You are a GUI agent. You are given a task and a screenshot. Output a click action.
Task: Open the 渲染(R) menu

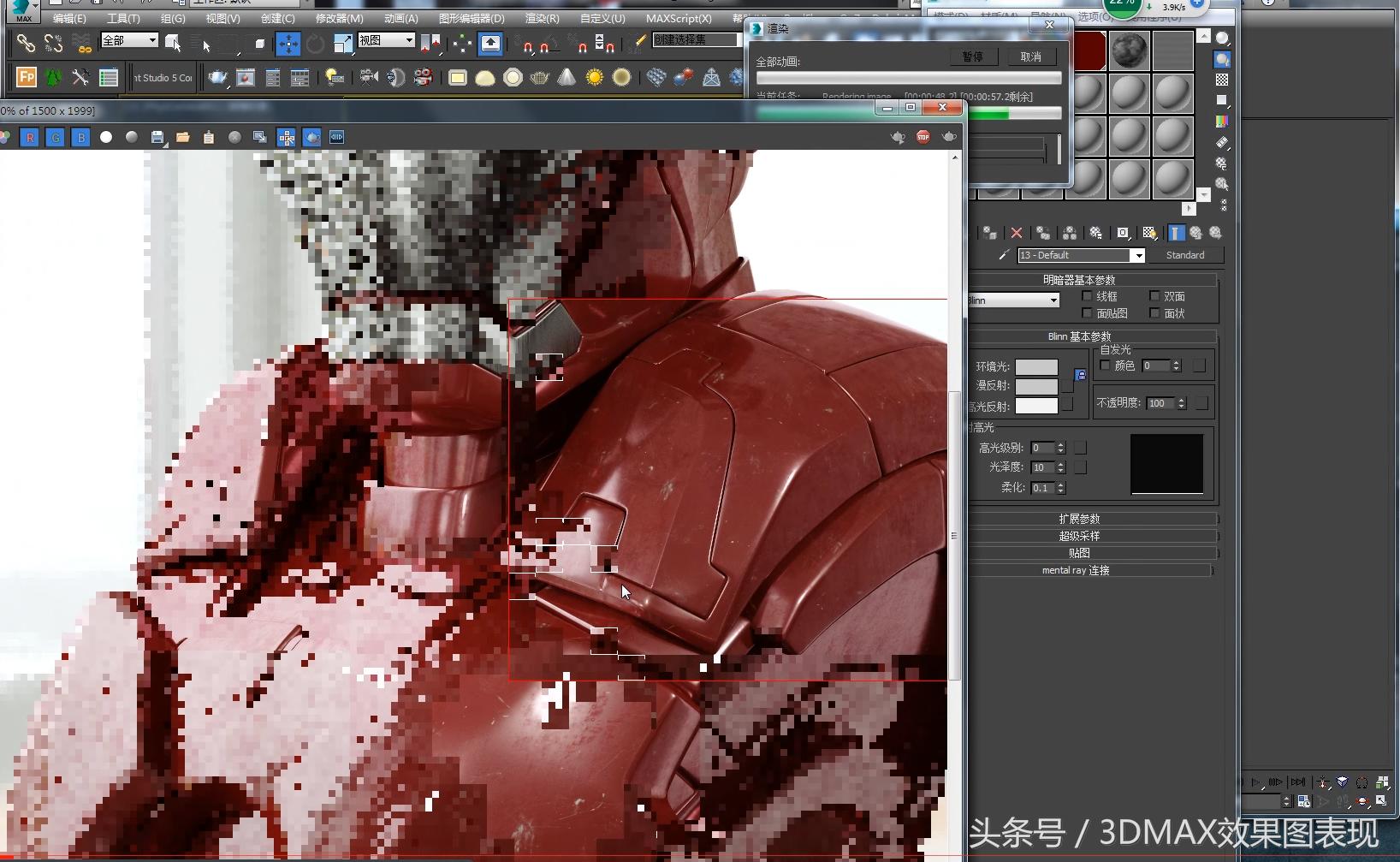coord(541,18)
